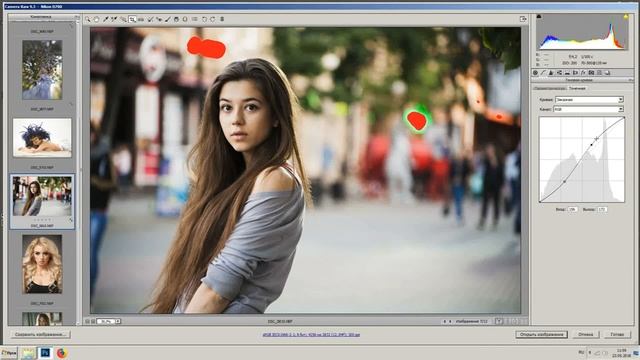Rotate image 90° clockwise
The height and width of the screenshot is (360, 640).
213,19
